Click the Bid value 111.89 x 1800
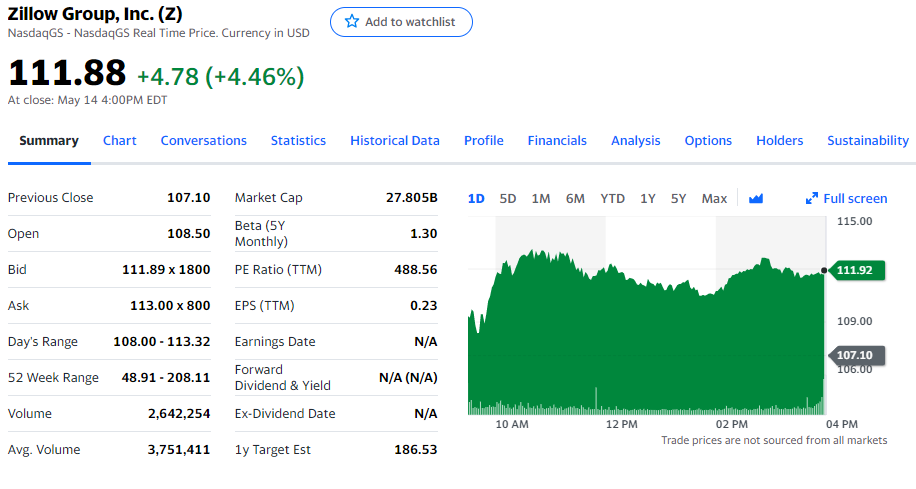Viewport: 916px width, 489px height. point(166,270)
